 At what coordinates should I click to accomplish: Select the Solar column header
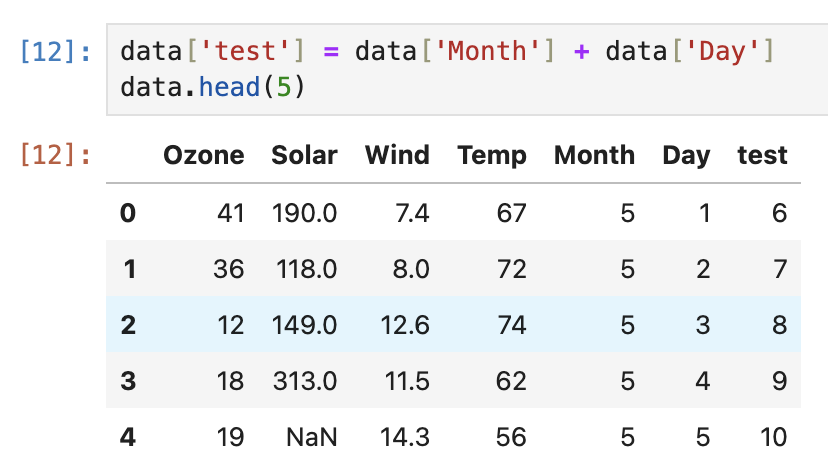(x=304, y=155)
